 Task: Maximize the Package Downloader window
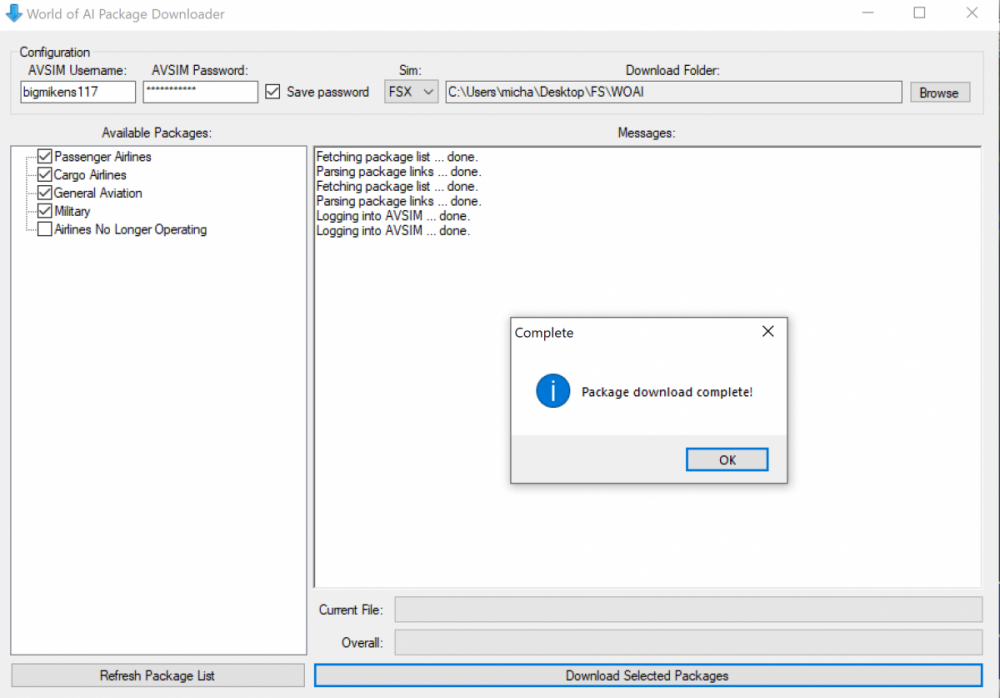click(x=919, y=14)
